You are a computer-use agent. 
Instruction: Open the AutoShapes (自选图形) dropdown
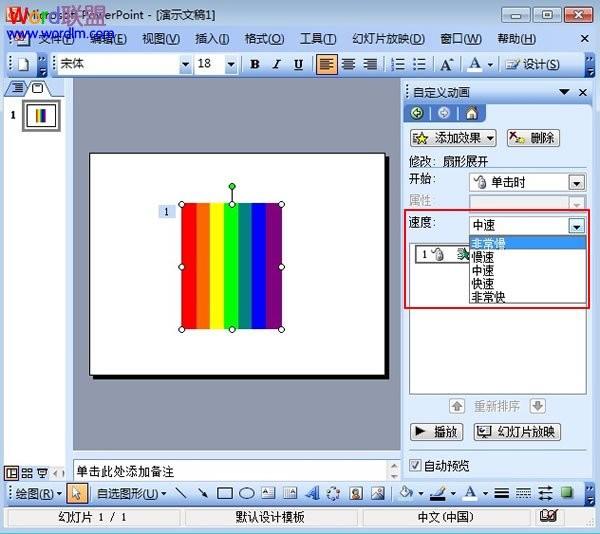131,494
